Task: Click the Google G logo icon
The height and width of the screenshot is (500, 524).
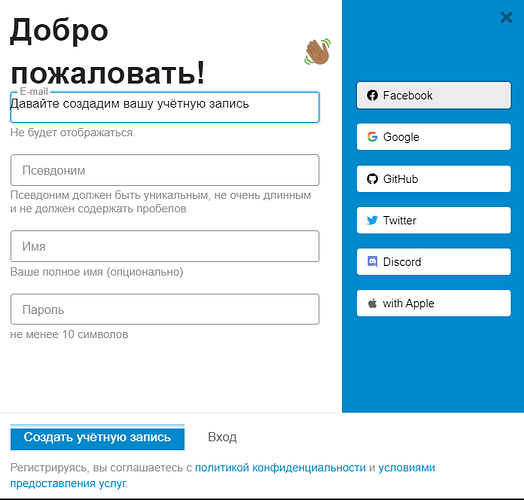Action: 372,137
